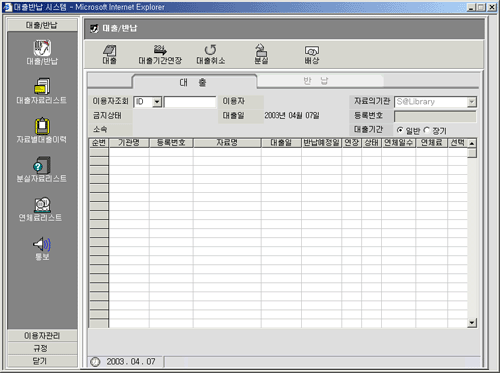Click the 기관명 column header

[x=129, y=143]
